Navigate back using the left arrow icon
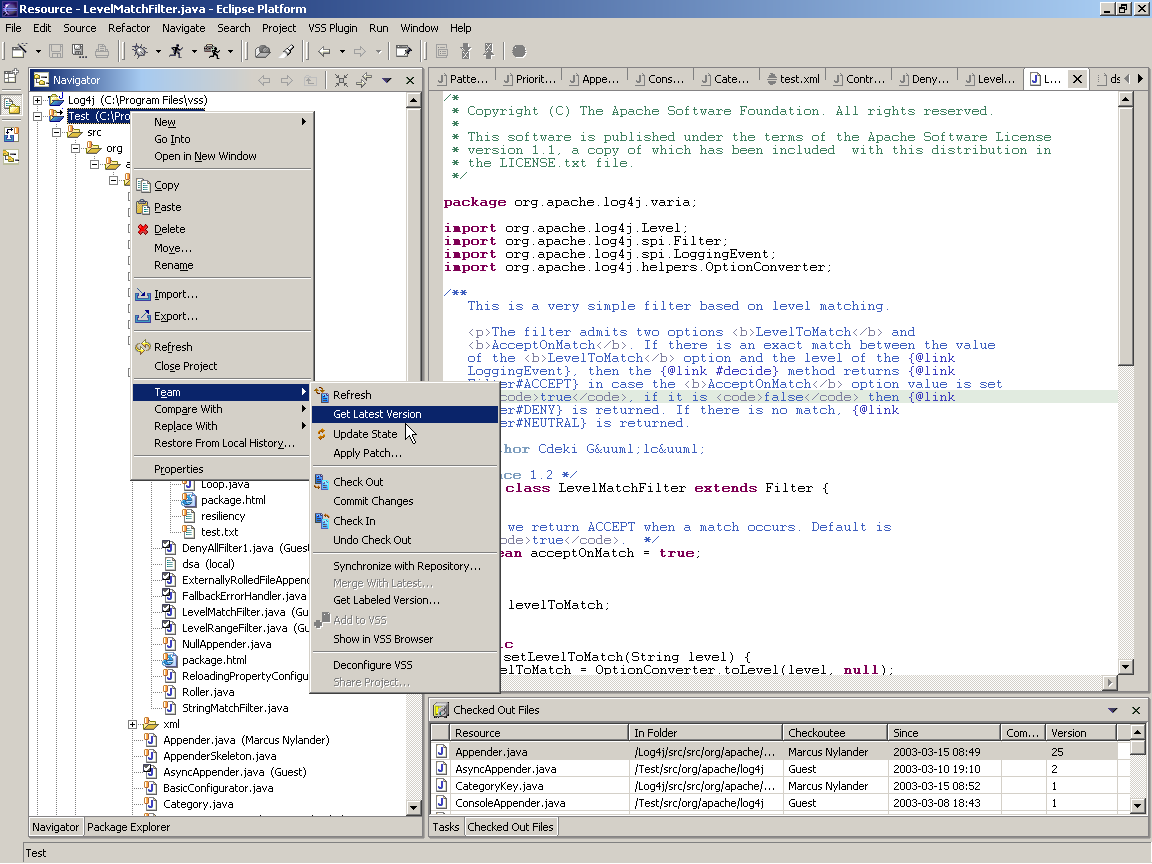Viewport: 1152px width, 864px height. [325, 51]
